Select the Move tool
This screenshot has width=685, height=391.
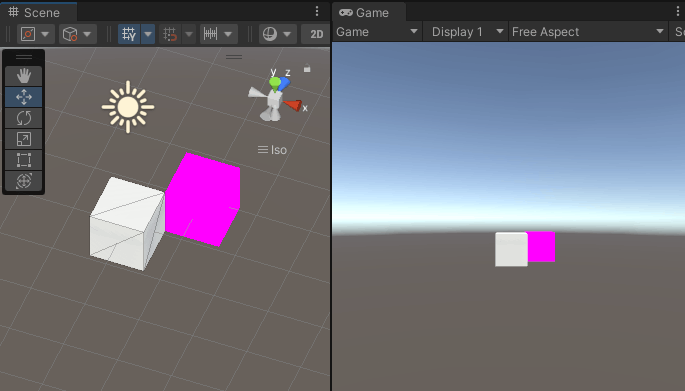click(x=24, y=97)
